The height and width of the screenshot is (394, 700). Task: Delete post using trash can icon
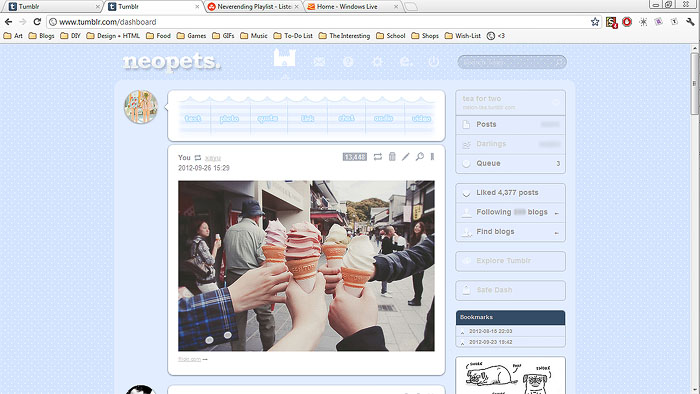click(x=392, y=157)
